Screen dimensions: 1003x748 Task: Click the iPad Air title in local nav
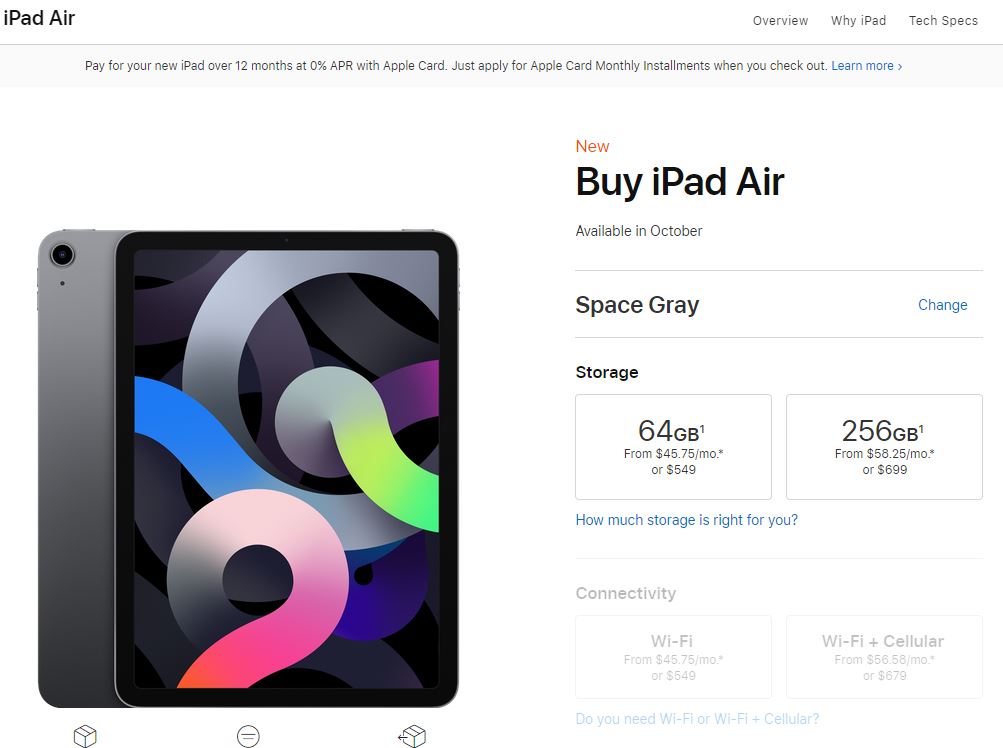[x=39, y=18]
